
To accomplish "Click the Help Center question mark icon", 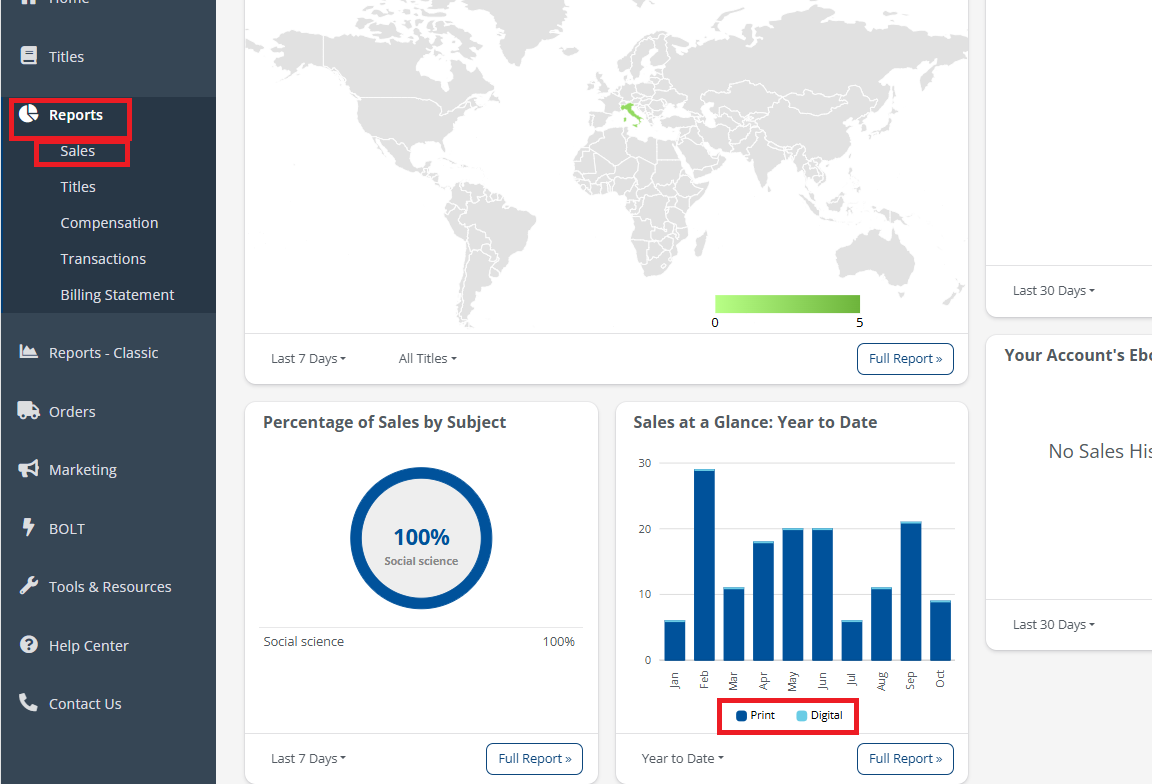I will point(29,645).
